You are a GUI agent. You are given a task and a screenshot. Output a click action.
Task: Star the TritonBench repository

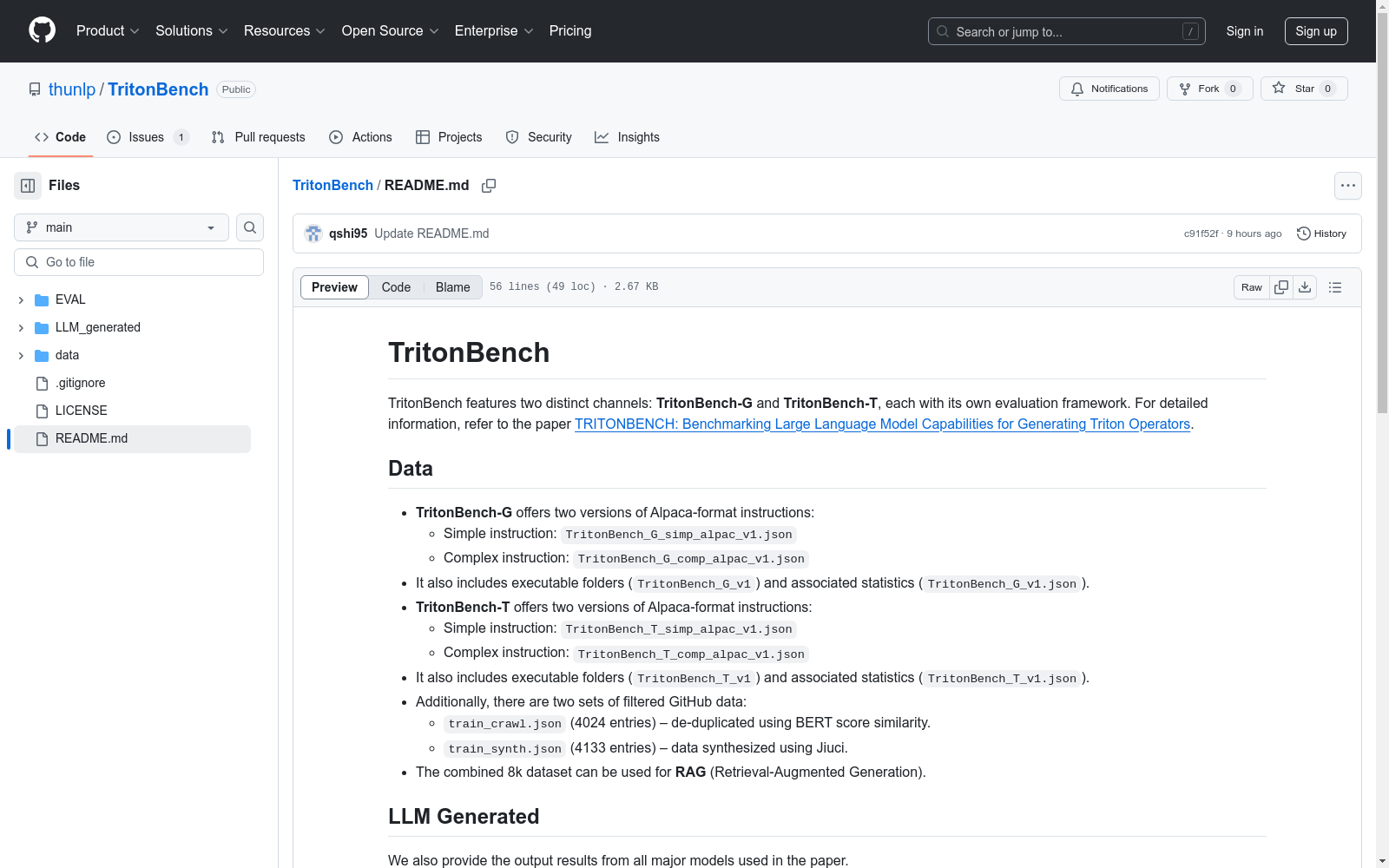tap(1302, 88)
